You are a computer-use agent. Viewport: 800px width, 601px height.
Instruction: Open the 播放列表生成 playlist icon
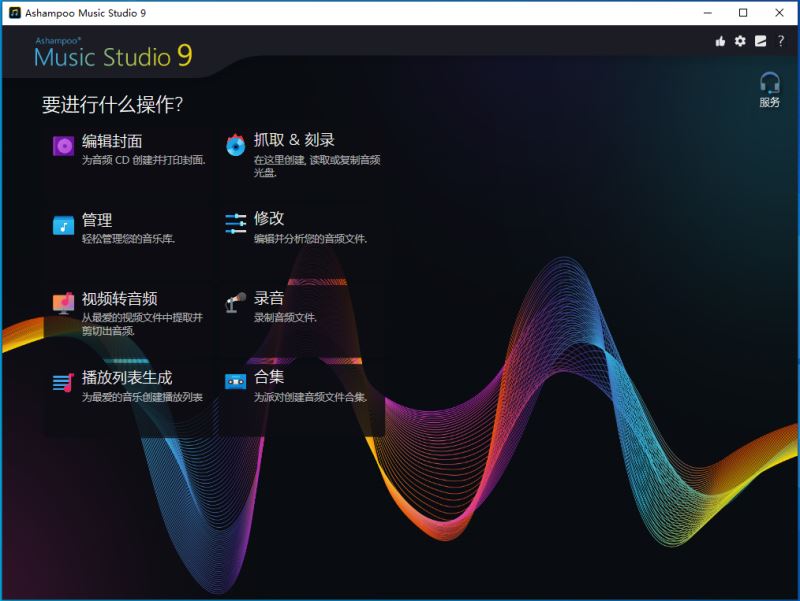[x=64, y=382]
